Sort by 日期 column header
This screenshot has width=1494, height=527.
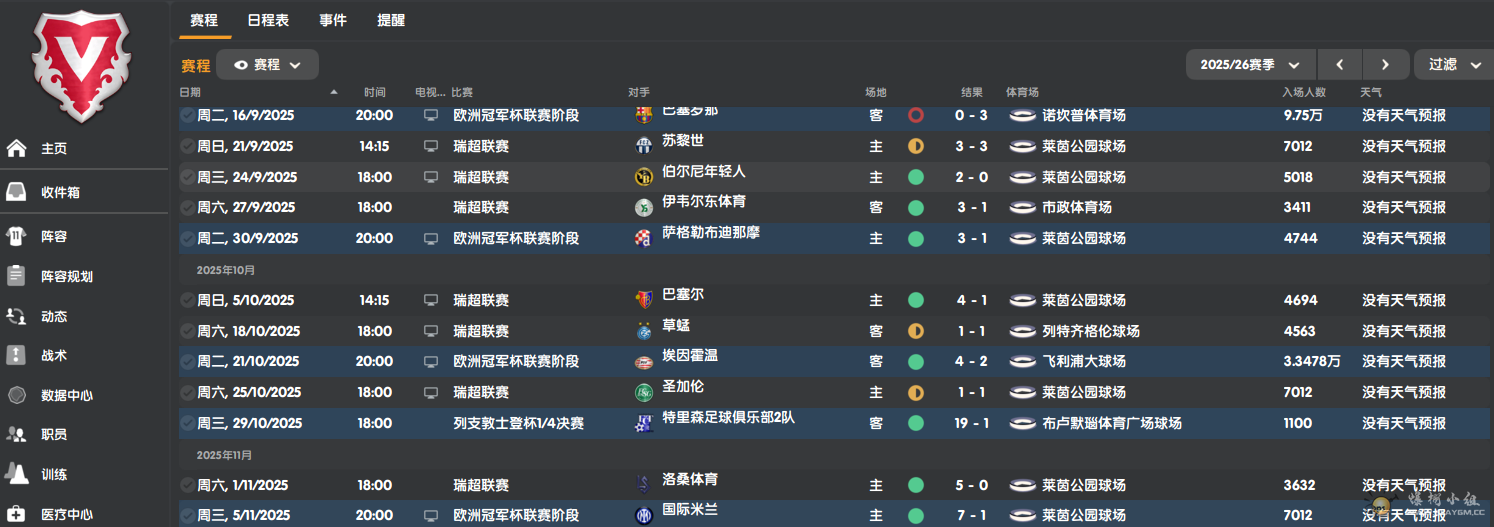point(190,92)
